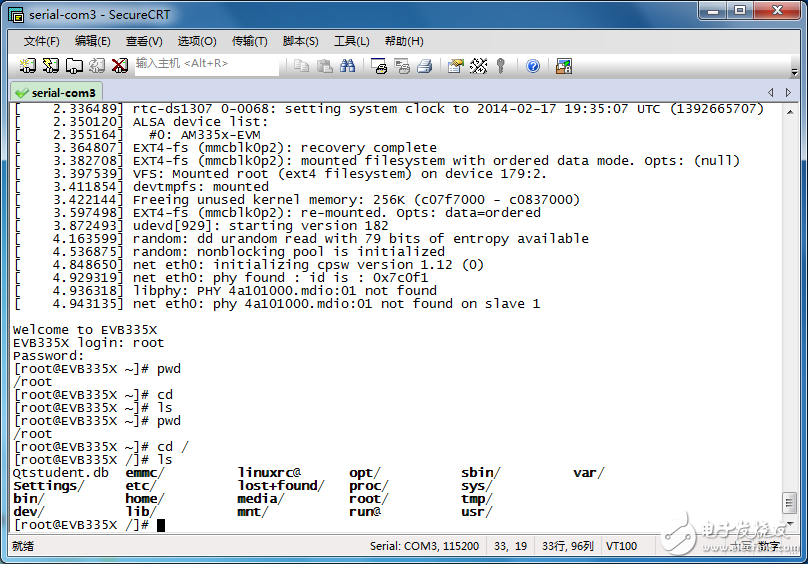Click the Settings/ directory name
This screenshot has height=564, width=808.
pyautogui.click(x=48, y=486)
